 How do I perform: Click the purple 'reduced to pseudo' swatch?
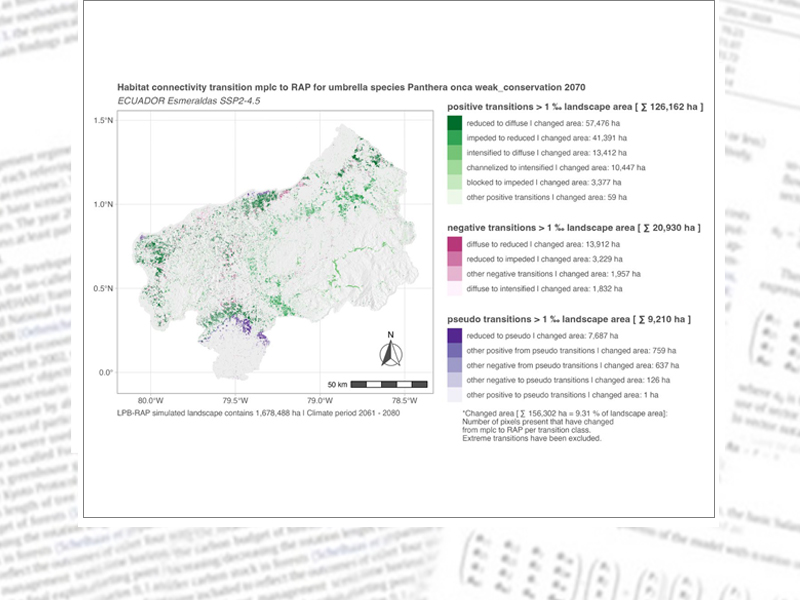[455, 336]
